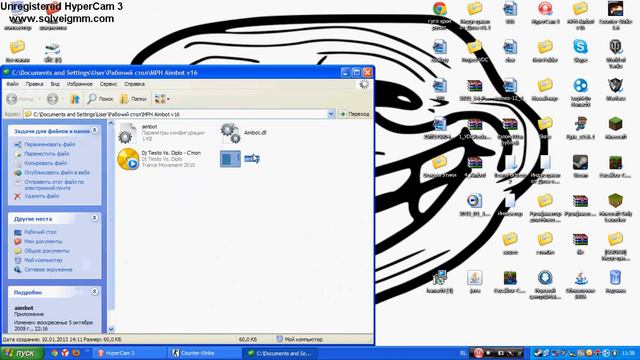Click the red Yandex quick launch icon
640x360 pixels.
[x=65, y=353]
